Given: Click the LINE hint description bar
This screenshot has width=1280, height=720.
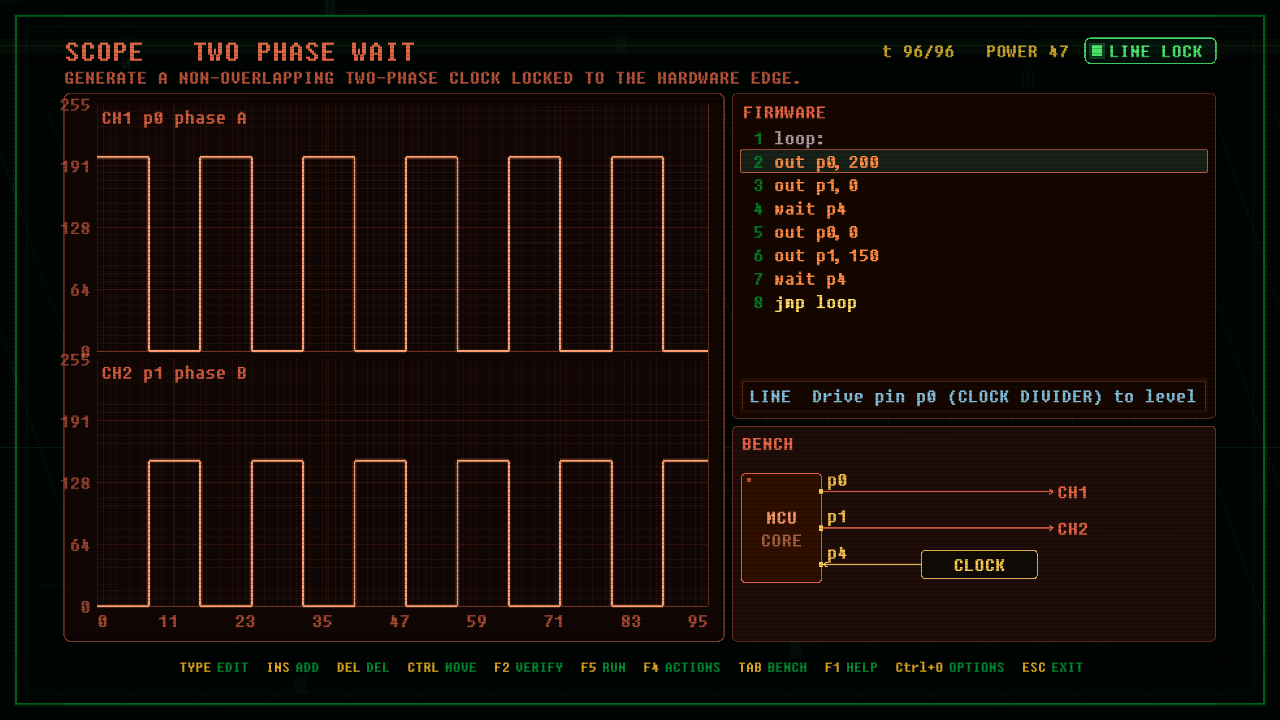Looking at the screenshot, I should pos(974,397).
